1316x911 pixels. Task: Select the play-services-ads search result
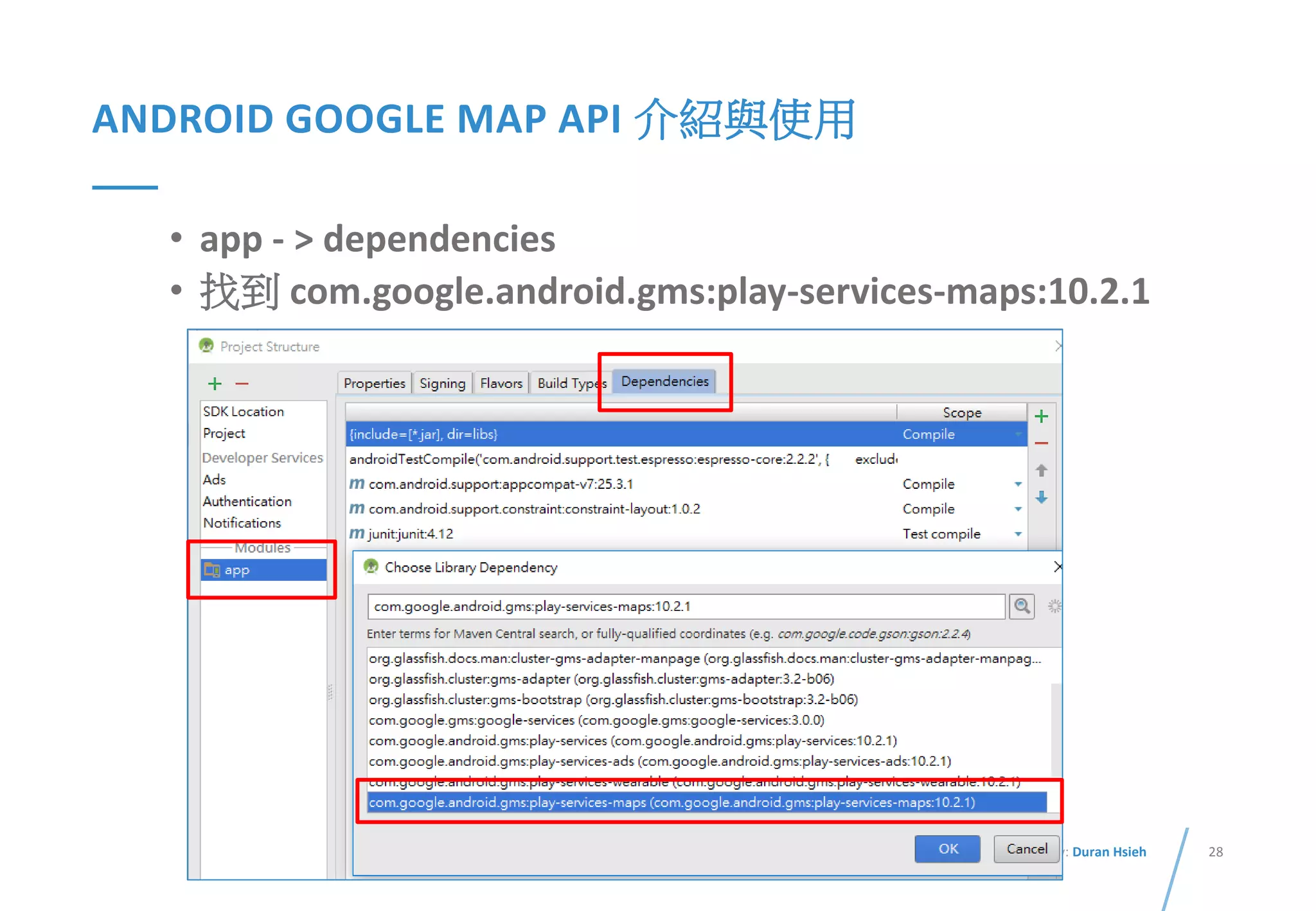pyautogui.click(x=707, y=761)
